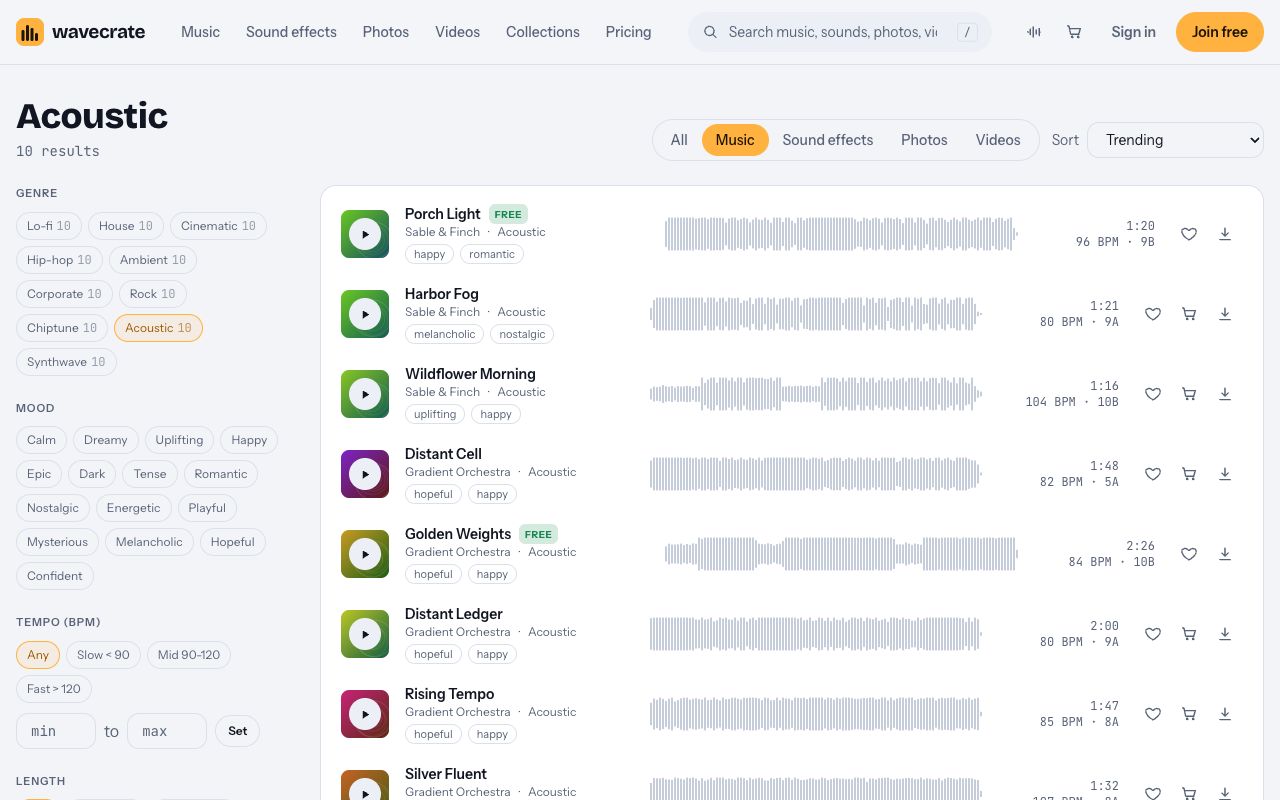This screenshot has height=800, width=1280.
Task: Add Harbor Fog to cart
Action: click(1189, 314)
